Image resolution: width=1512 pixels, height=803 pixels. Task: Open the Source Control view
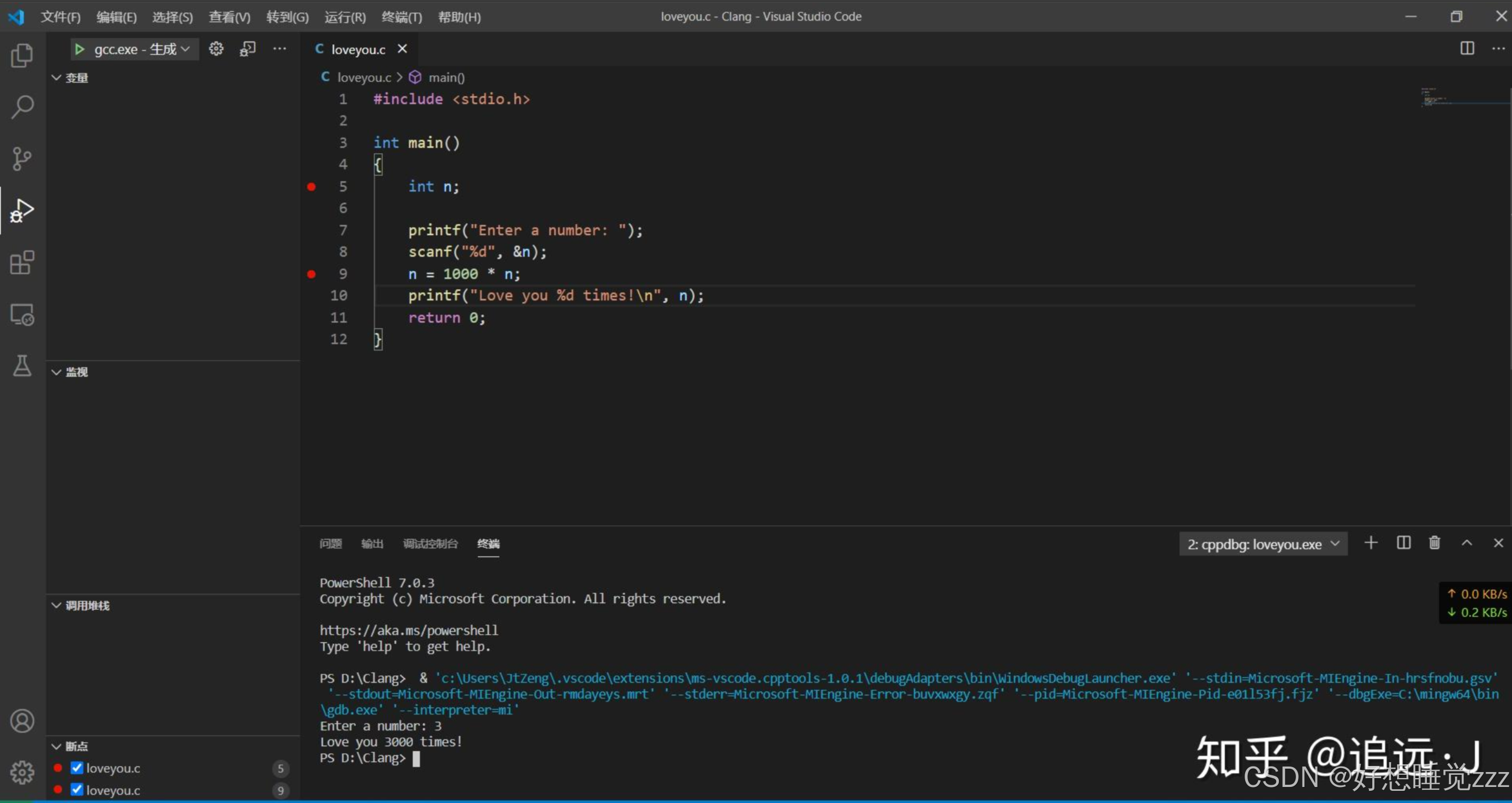[x=22, y=159]
